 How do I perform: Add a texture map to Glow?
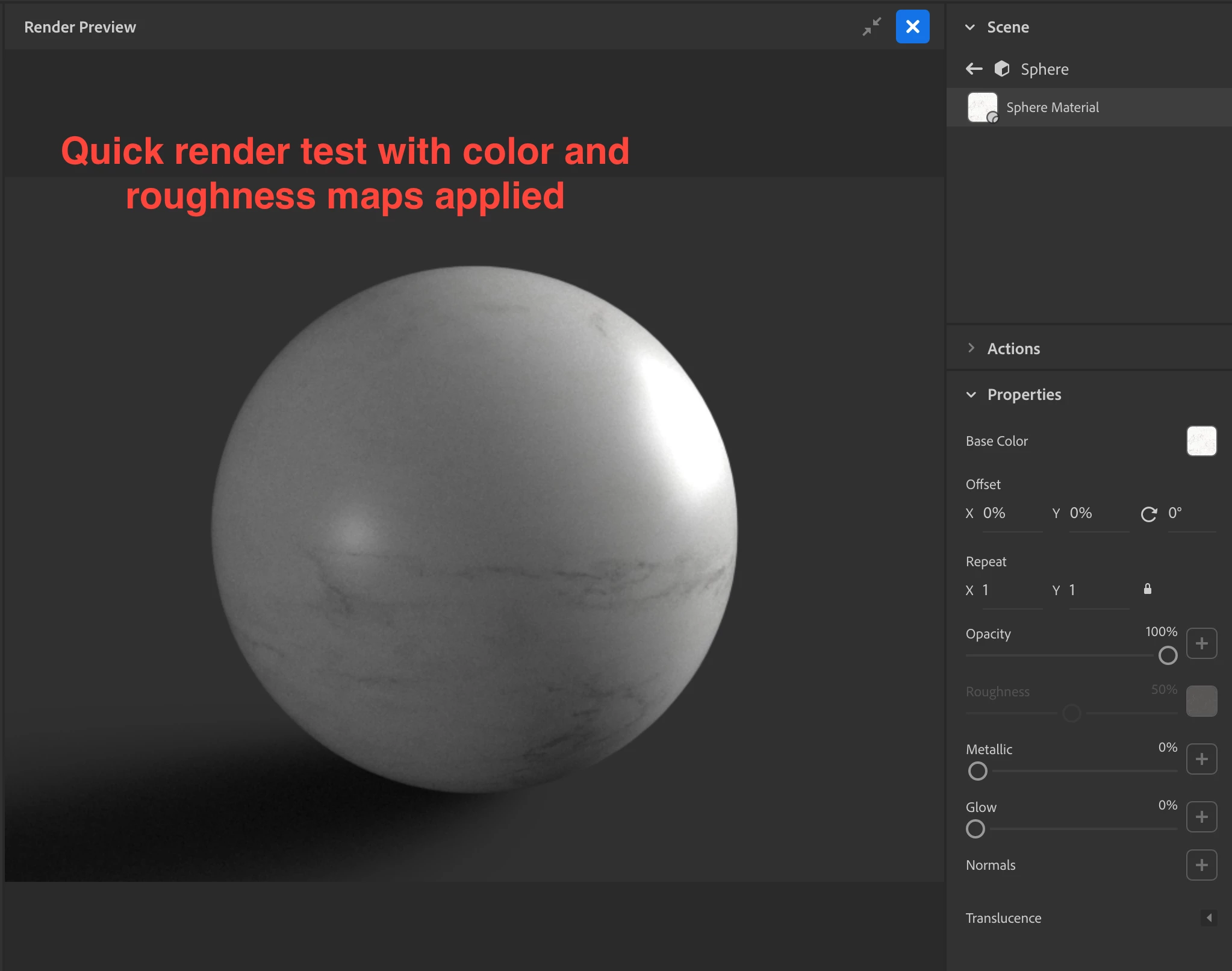click(1201, 817)
